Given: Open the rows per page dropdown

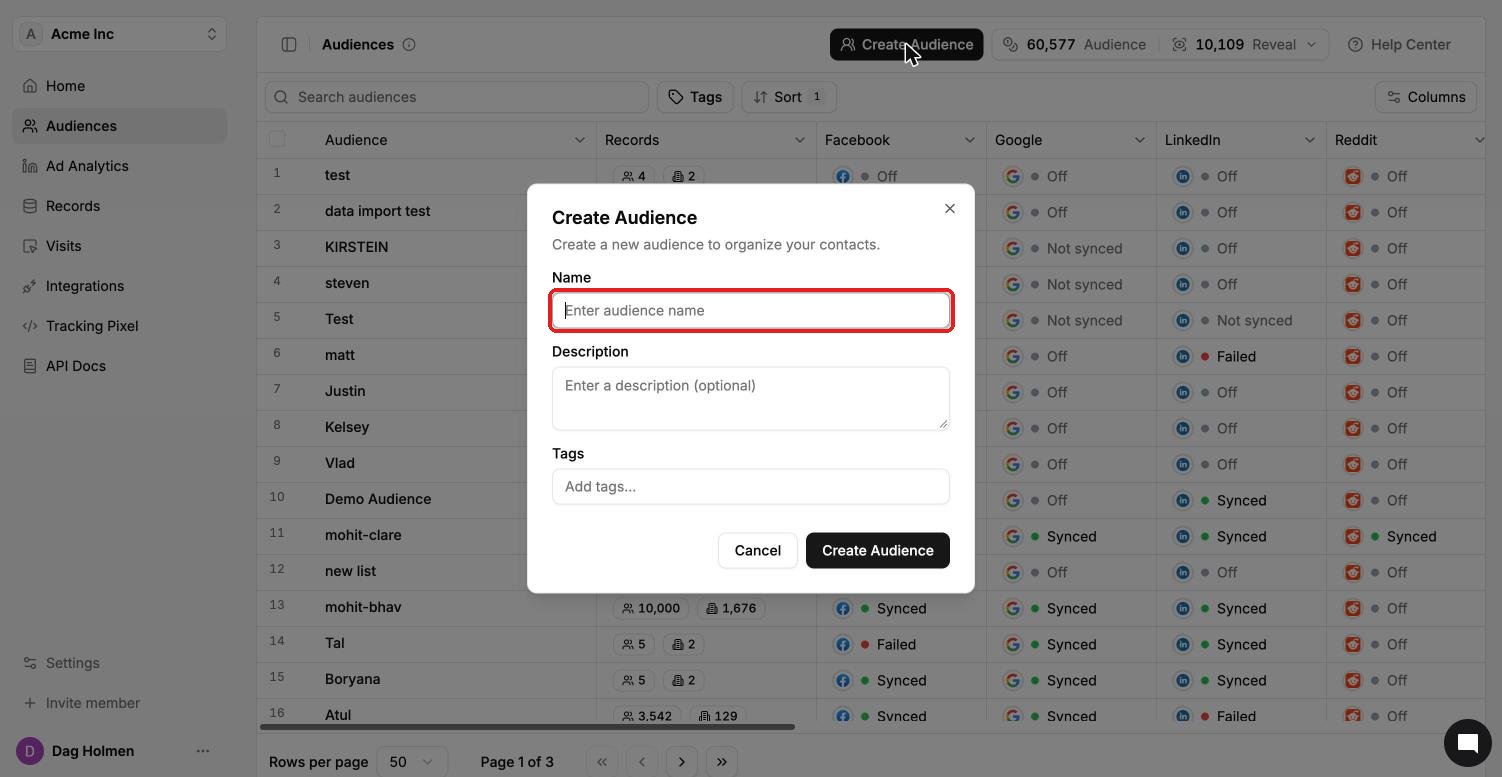Looking at the screenshot, I should 412,762.
